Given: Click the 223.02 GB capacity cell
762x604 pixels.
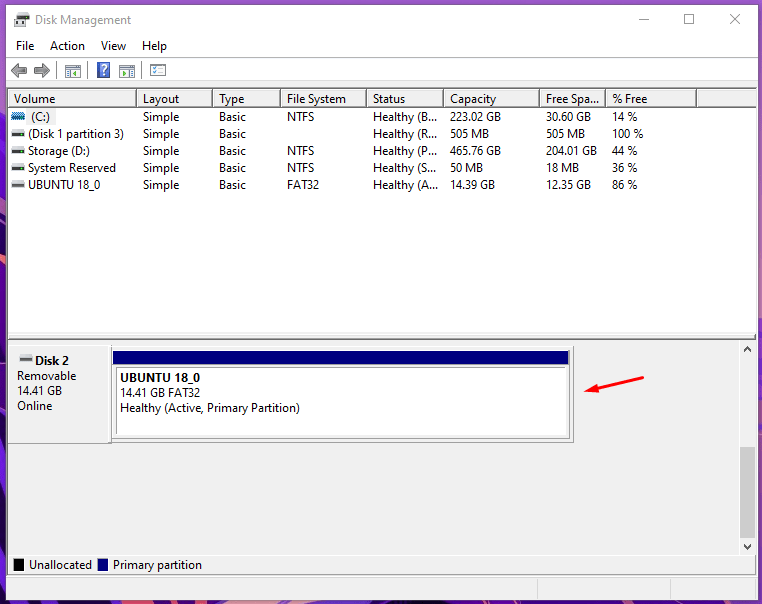Looking at the screenshot, I should point(475,117).
